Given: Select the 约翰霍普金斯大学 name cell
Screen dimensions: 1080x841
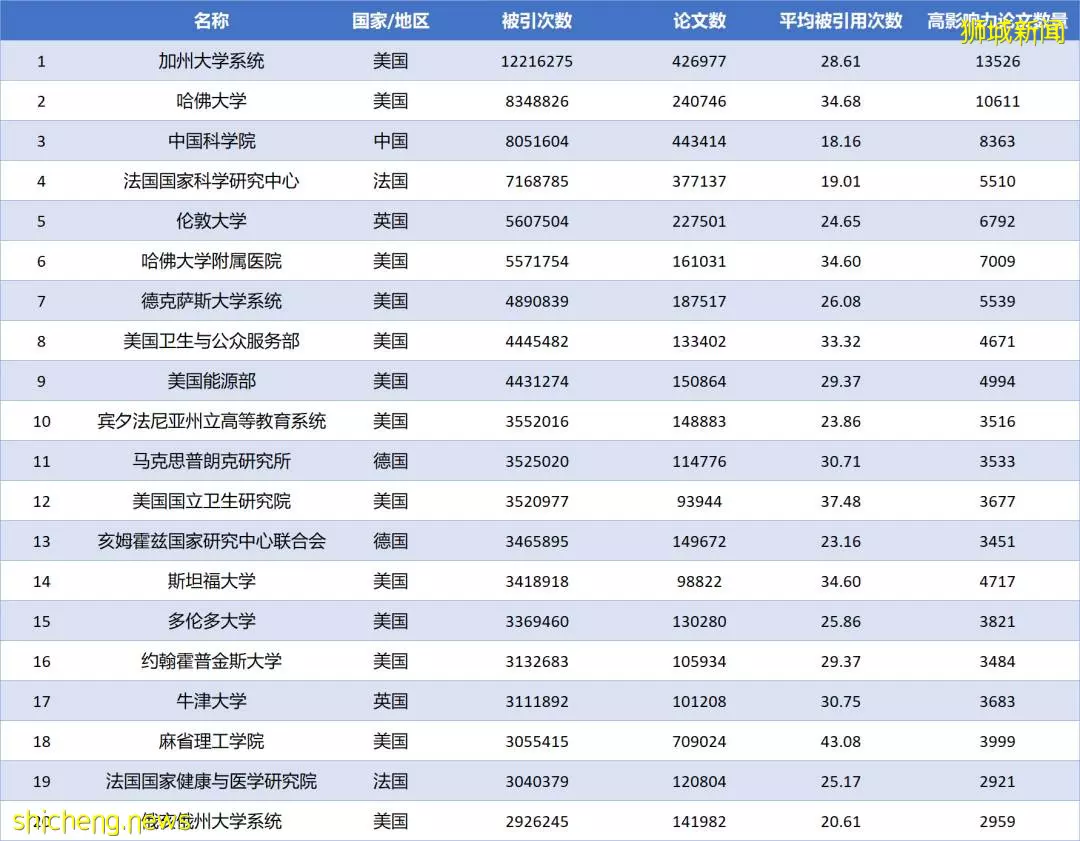Looking at the screenshot, I should (x=211, y=661).
